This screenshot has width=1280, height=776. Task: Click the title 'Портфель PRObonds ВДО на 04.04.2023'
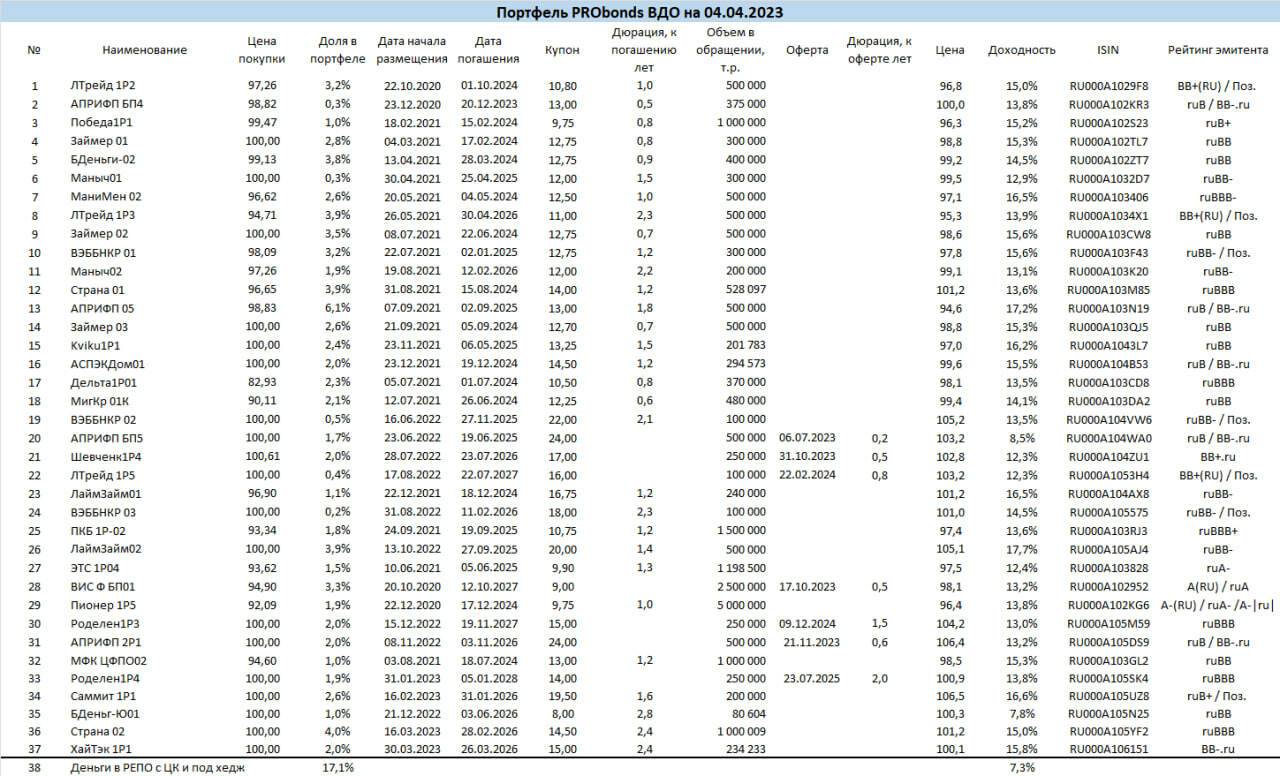coord(640,12)
